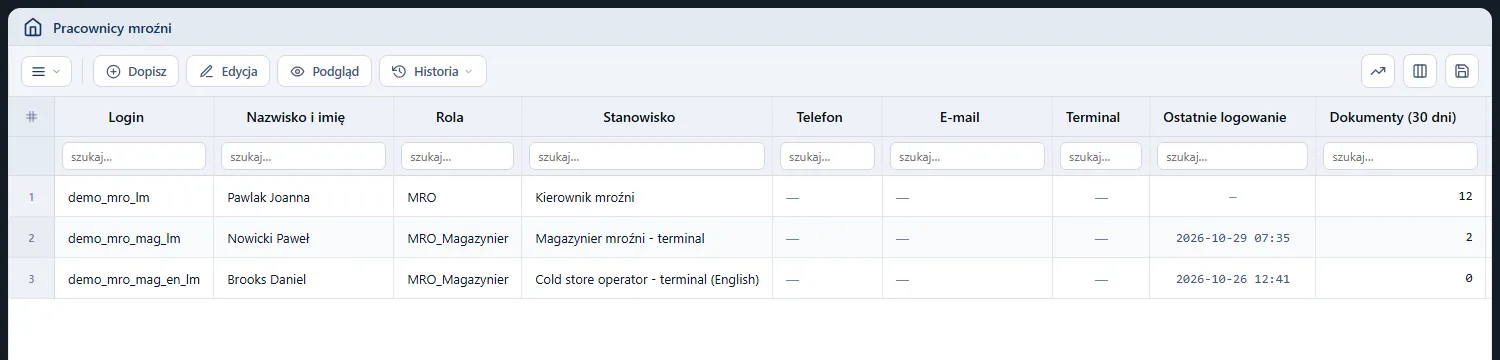The image size is (1500, 360).
Task: Click Cold store operator - terminal (English)
Action: click(x=647, y=279)
